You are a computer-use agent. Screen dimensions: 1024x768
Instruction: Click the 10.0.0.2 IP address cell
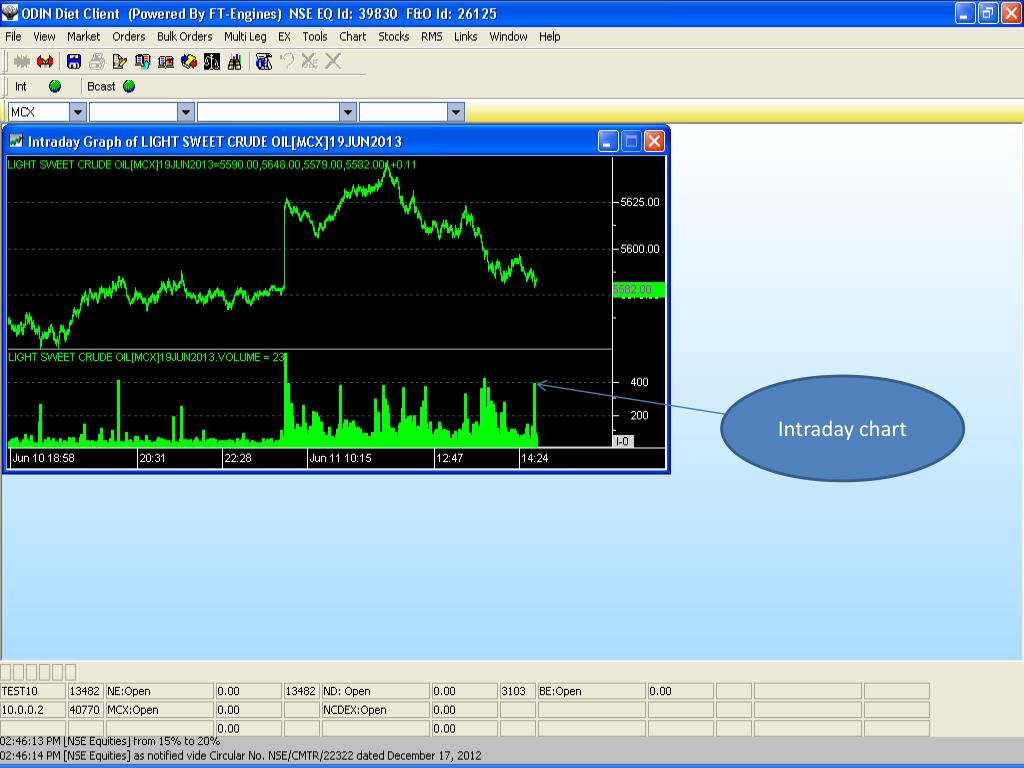pyautogui.click(x=33, y=710)
